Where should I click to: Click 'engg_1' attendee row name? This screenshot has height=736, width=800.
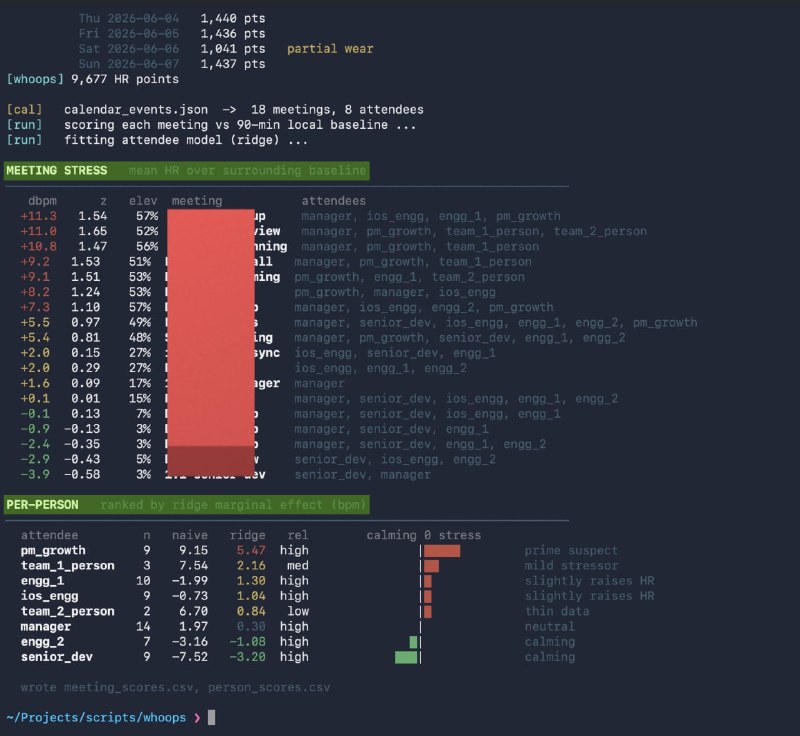pyautogui.click(x=42, y=581)
